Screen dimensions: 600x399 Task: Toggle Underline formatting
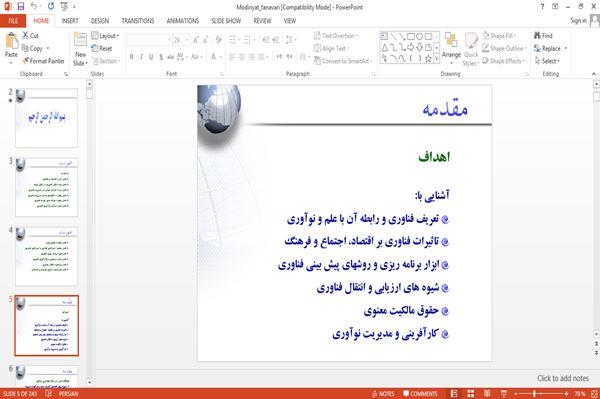151,57
